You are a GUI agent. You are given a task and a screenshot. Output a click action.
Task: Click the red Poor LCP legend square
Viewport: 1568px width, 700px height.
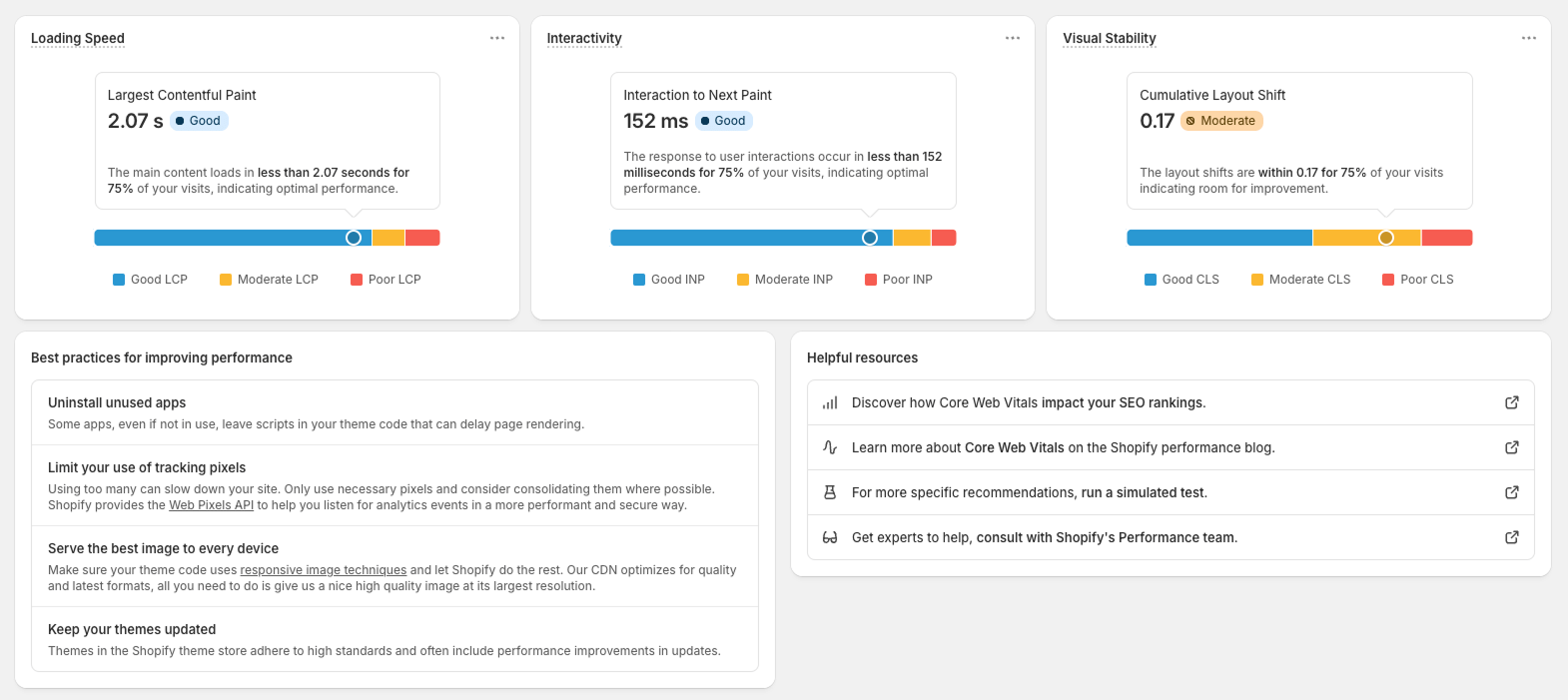pyautogui.click(x=357, y=280)
